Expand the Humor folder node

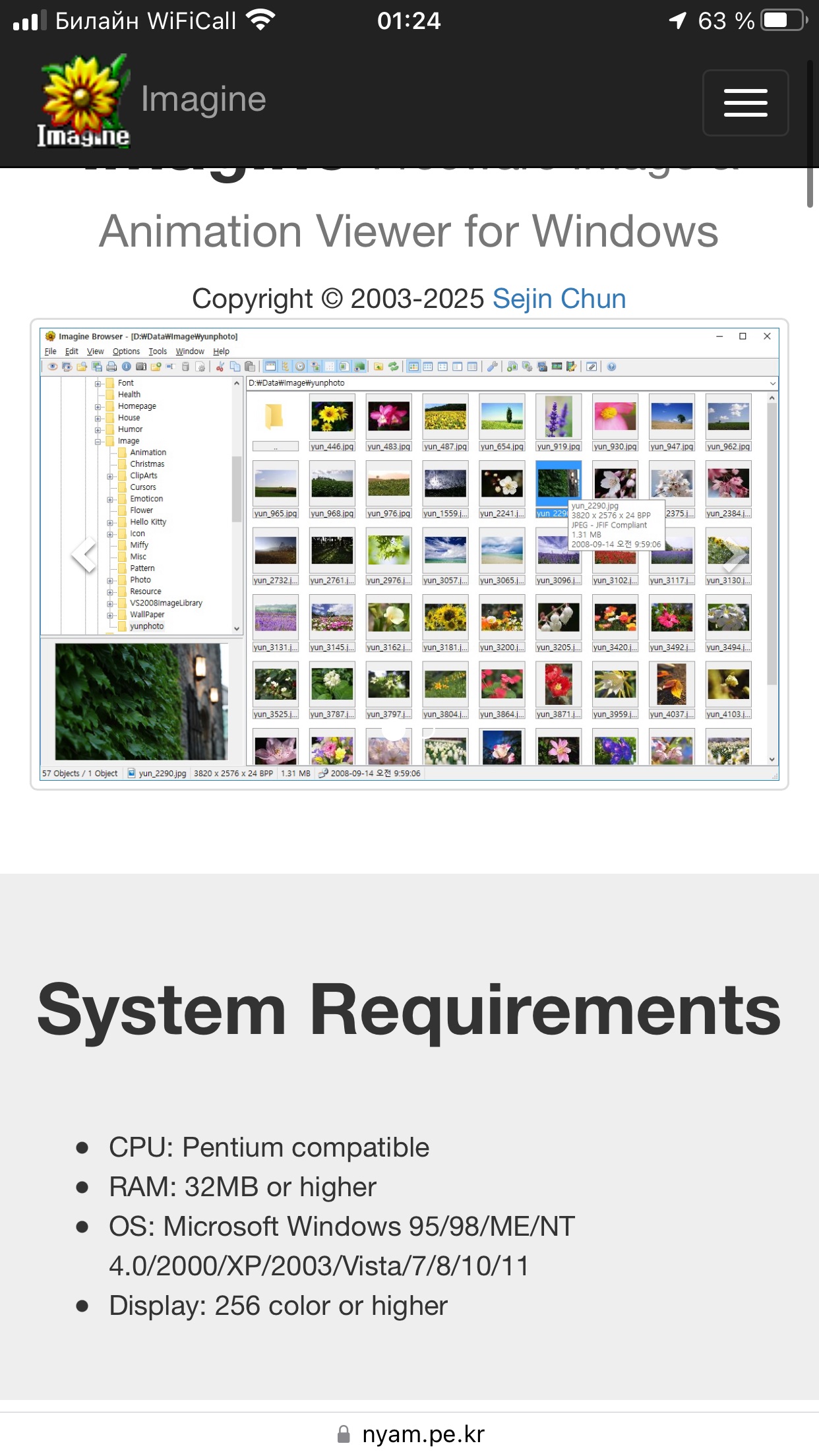click(98, 429)
